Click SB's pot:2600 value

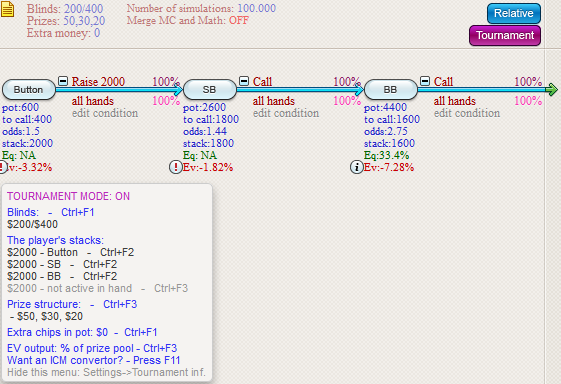pos(204,107)
